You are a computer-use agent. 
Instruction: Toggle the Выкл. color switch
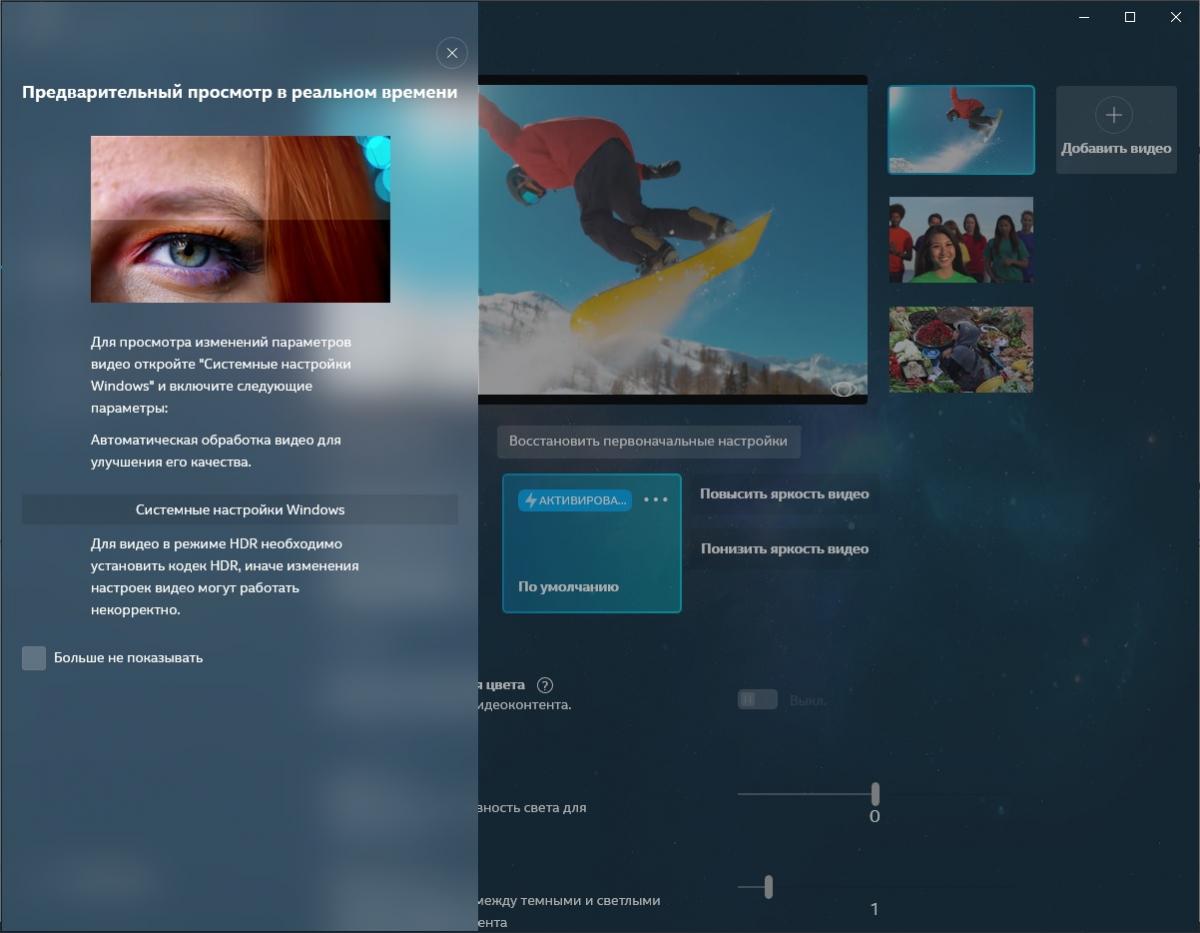pyautogui.click(x=757, y=700)
